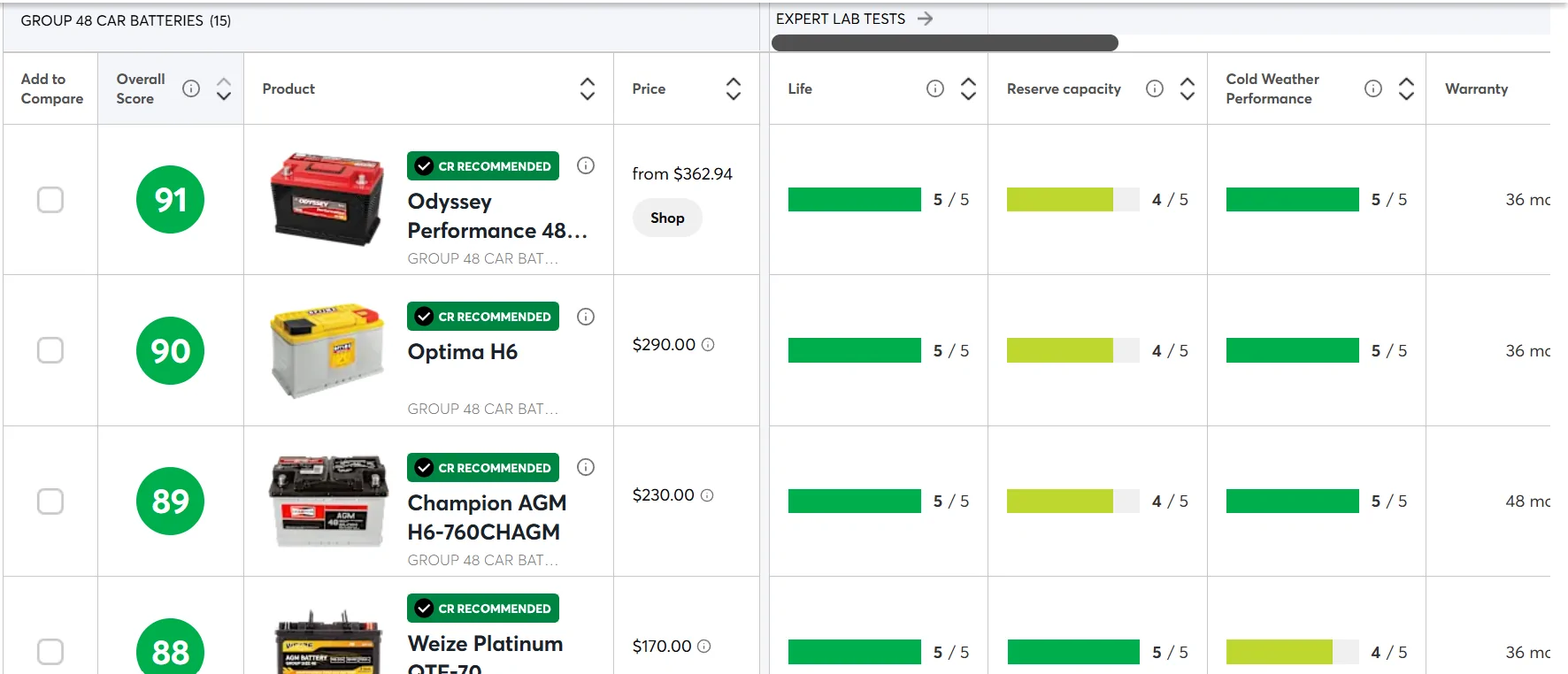The height and width of the screenshot is (674, 1568).
Task: Click the Weize Life rating bar
Action: tap(855, 652)
